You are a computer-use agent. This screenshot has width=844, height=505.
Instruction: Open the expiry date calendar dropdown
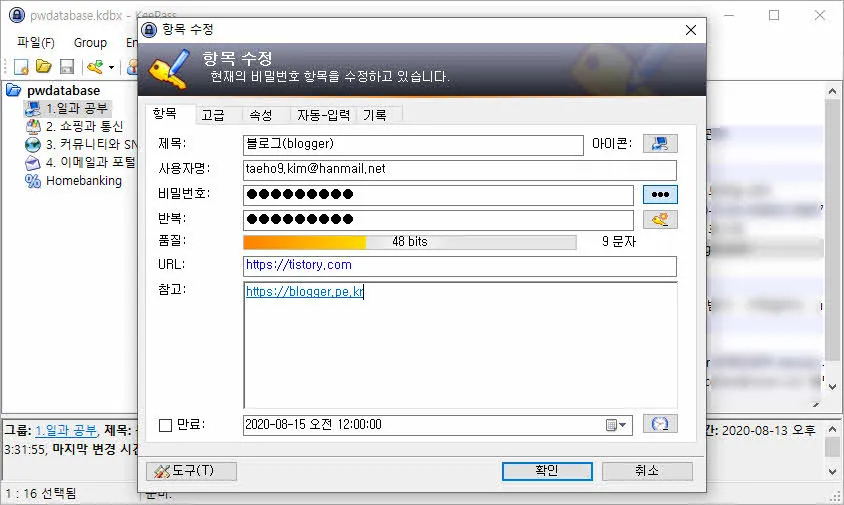(616, 425)
